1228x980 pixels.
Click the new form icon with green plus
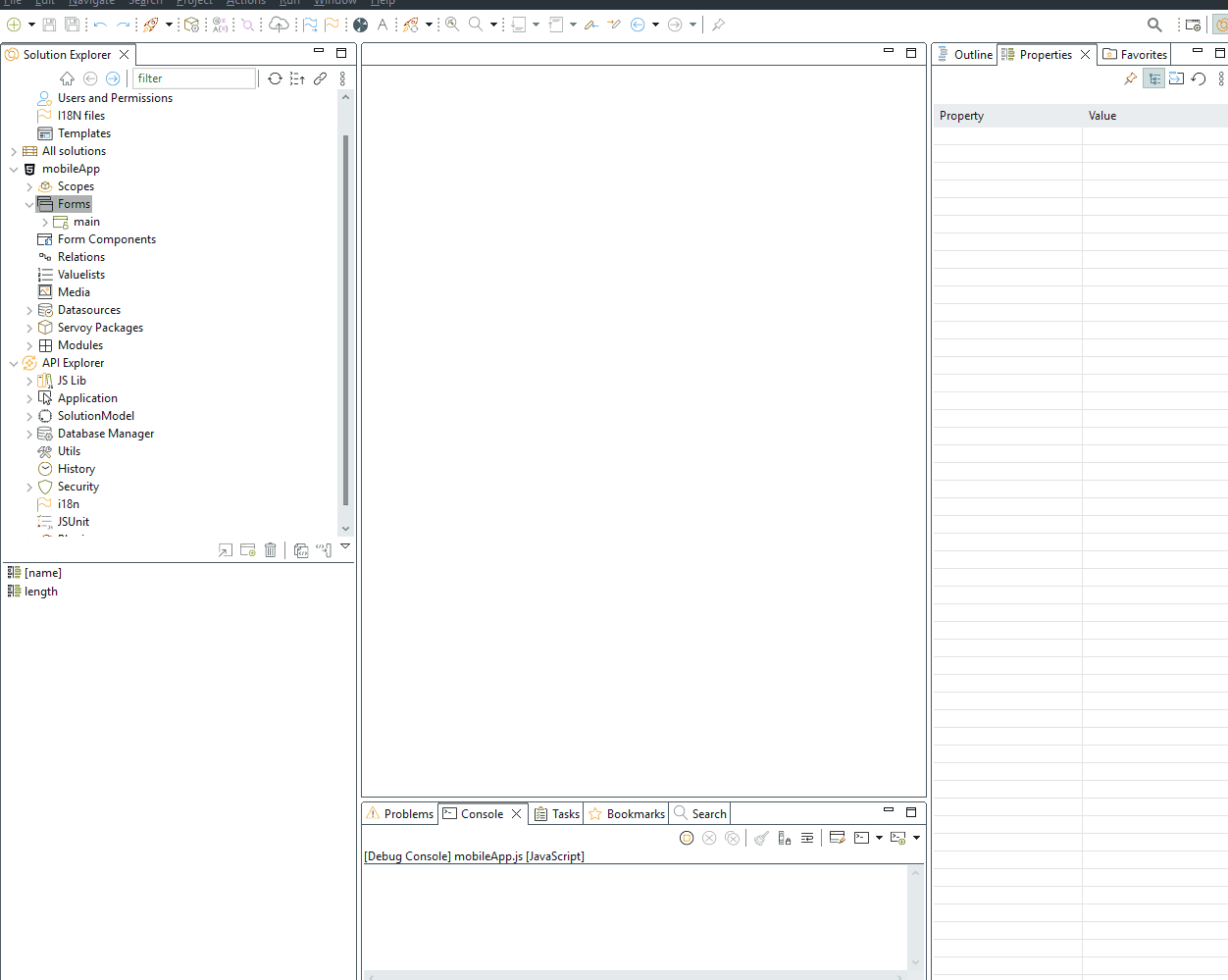point(248,550)
